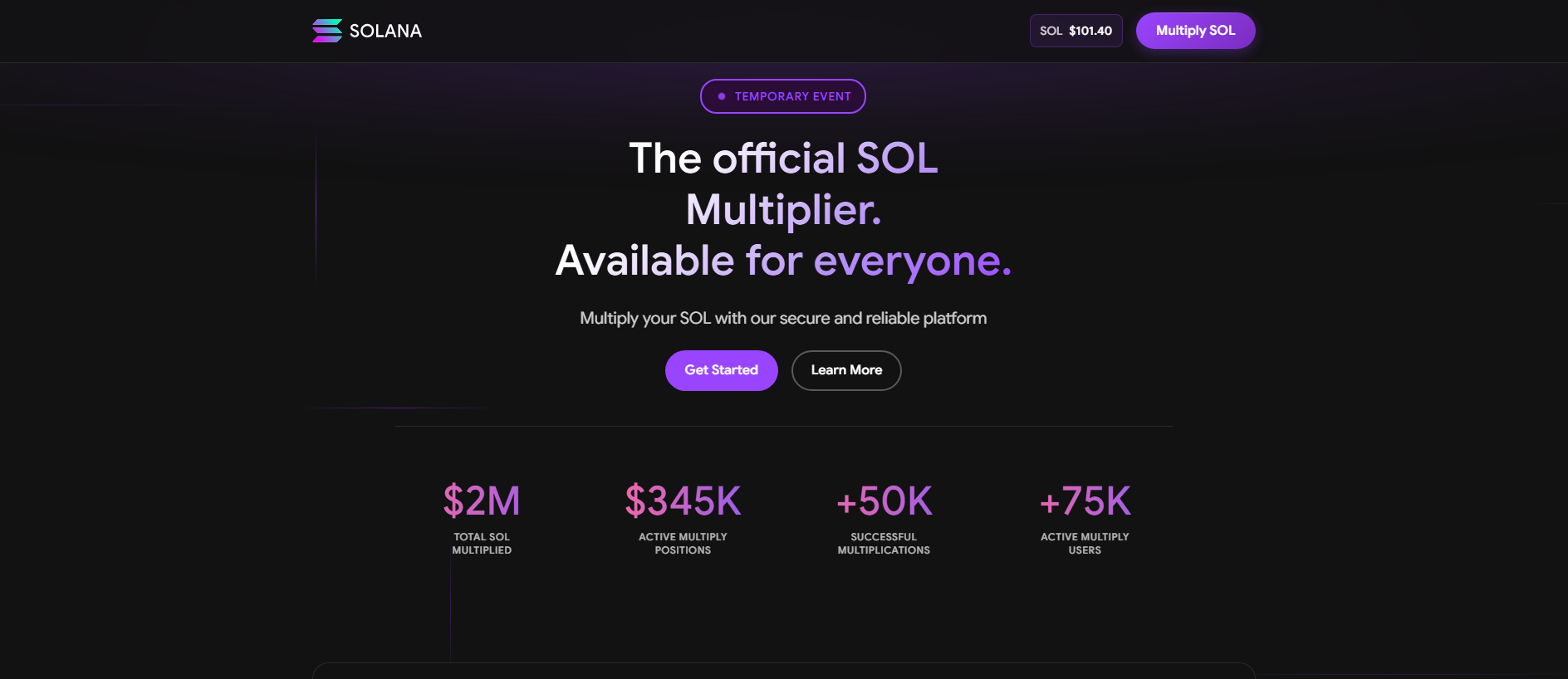1568x679 pixels.
Task: Click the $345K statistic value
Action: pyautogui.click(x=683, y=501)
